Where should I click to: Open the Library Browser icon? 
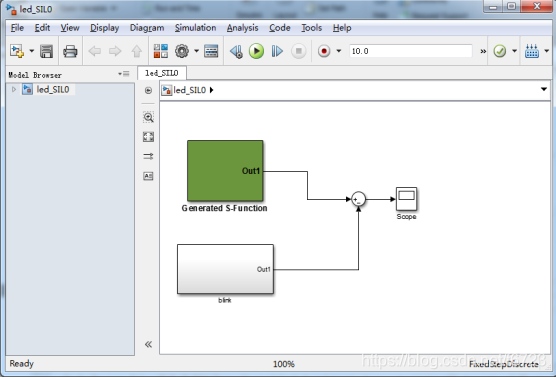pyautogui.click(x=161, y=51)
